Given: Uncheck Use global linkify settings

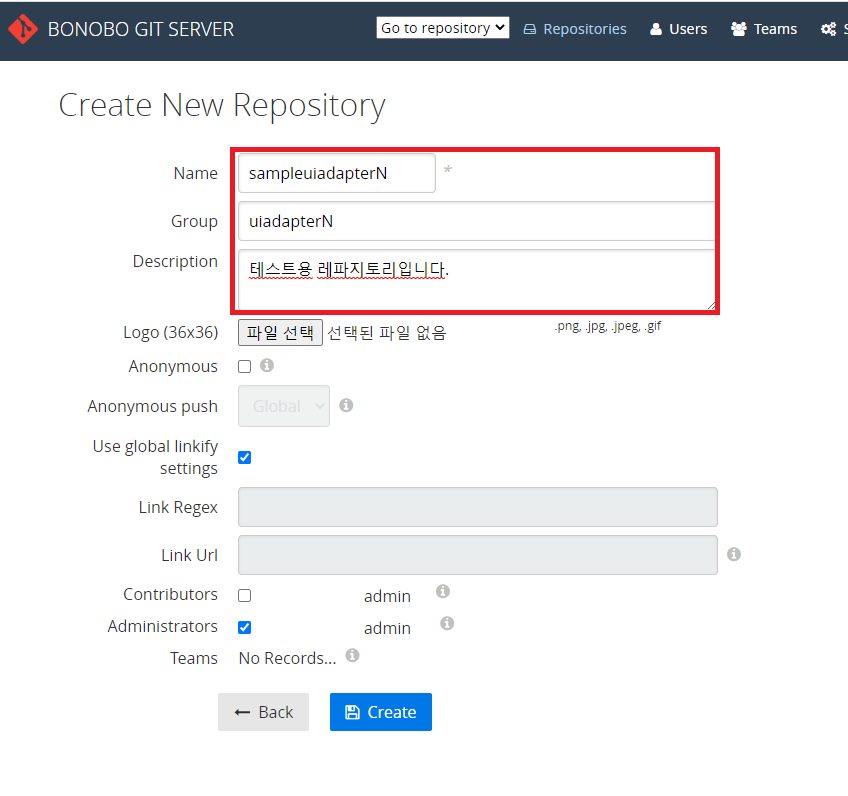Looking at the screenshot, I should (245, 458).
